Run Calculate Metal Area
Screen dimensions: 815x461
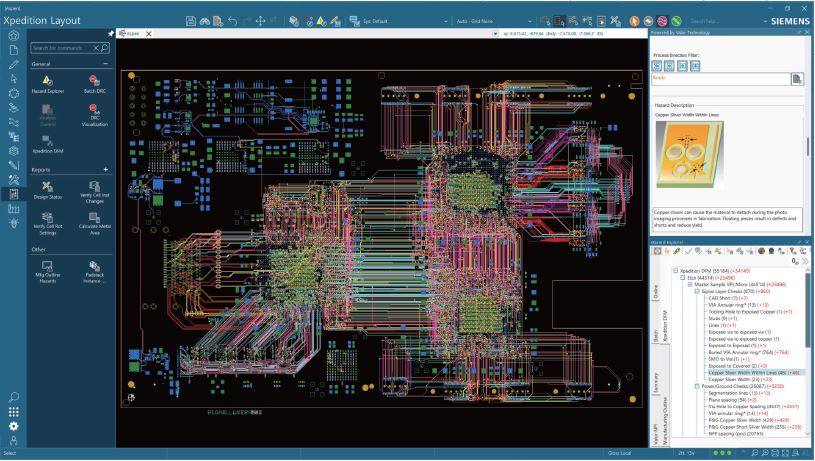[x=94, y=223]
